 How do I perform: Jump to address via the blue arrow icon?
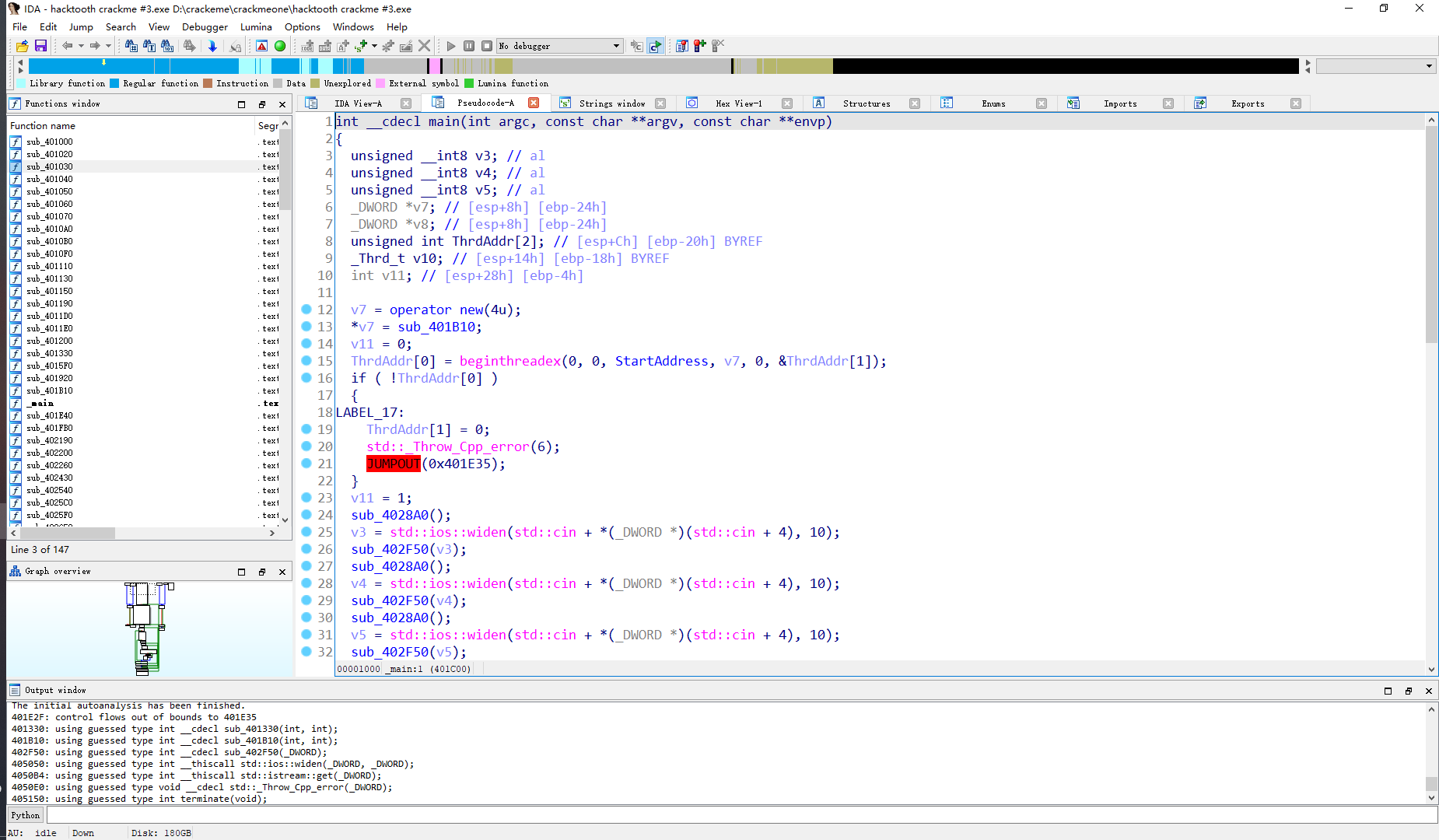click(x=212, y=45)
